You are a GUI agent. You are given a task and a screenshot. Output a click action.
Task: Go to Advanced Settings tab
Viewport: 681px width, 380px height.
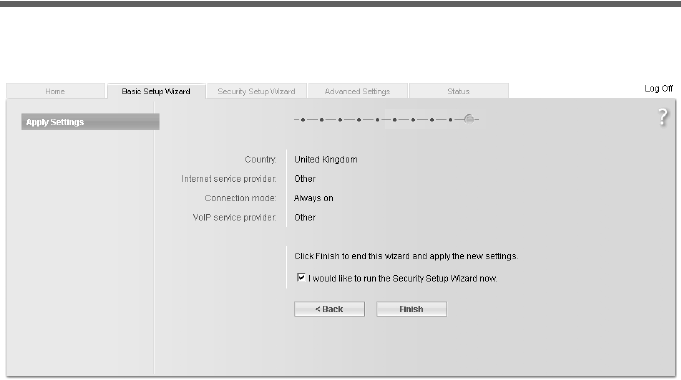click(357, 91)
